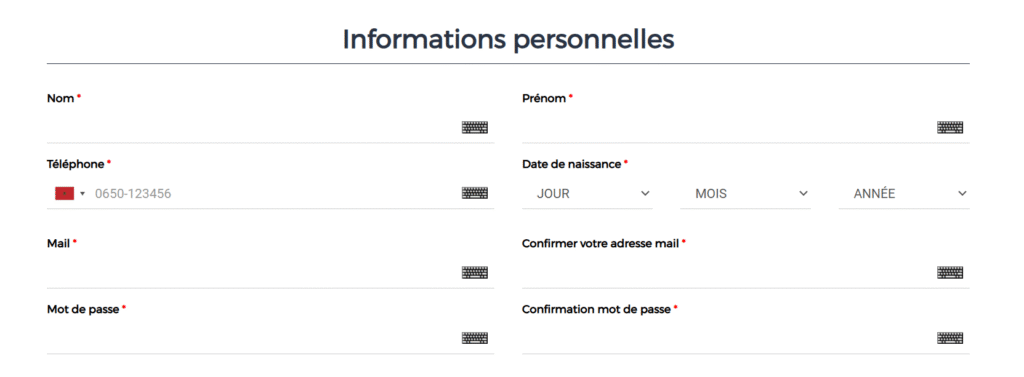This screenshot has width=1024, height=377.
Task: Open the JOUR dropdown
Action: [x=587, y=194]
